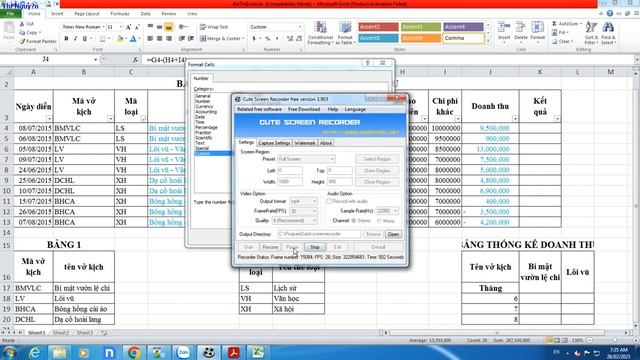The width and height of the screenshot is (640, 360).
Task: Click the Percent Style icon
Action: click(267, 38)
